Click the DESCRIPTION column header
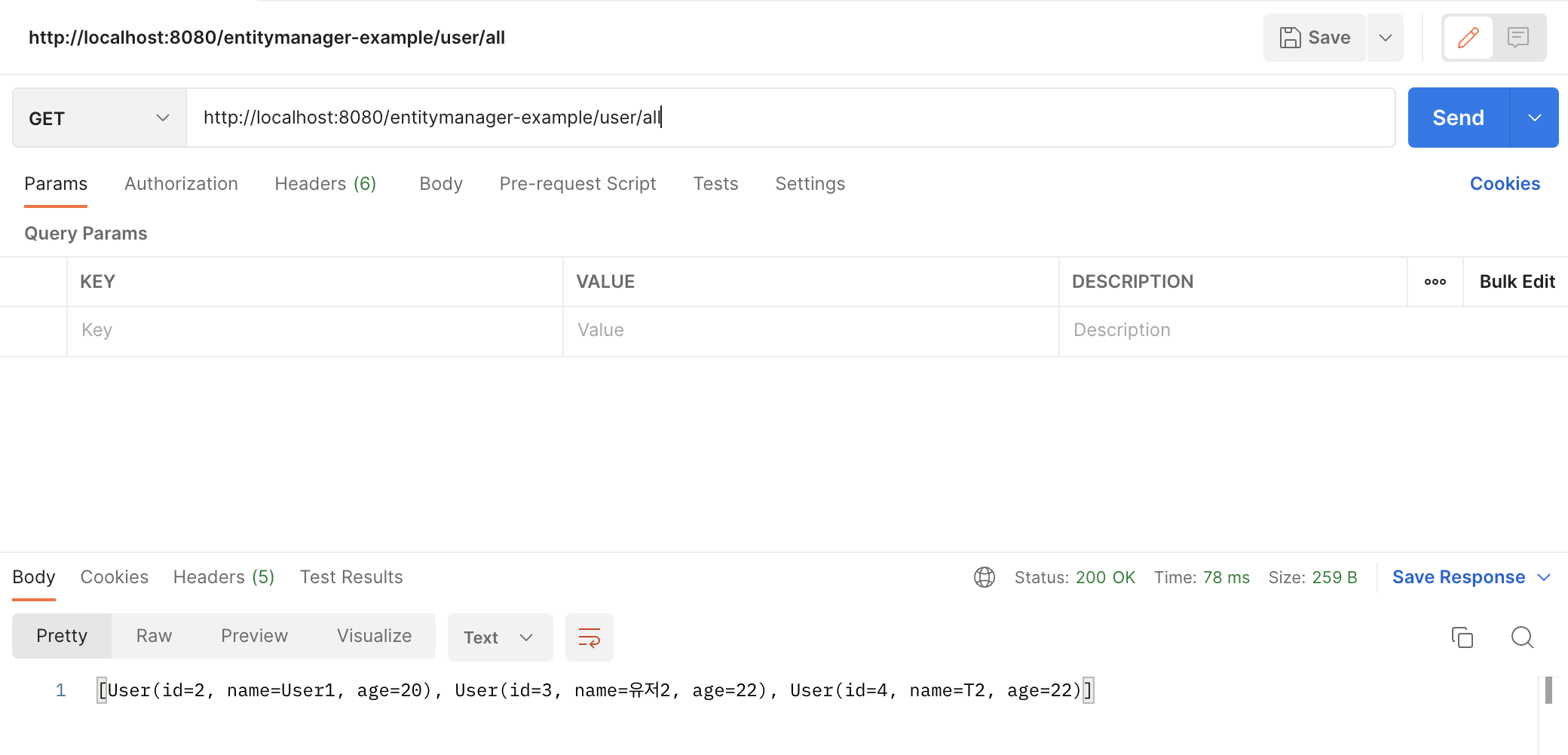Image resolution: width=1568 pixels, height=755 pixels. point(1132,282)
